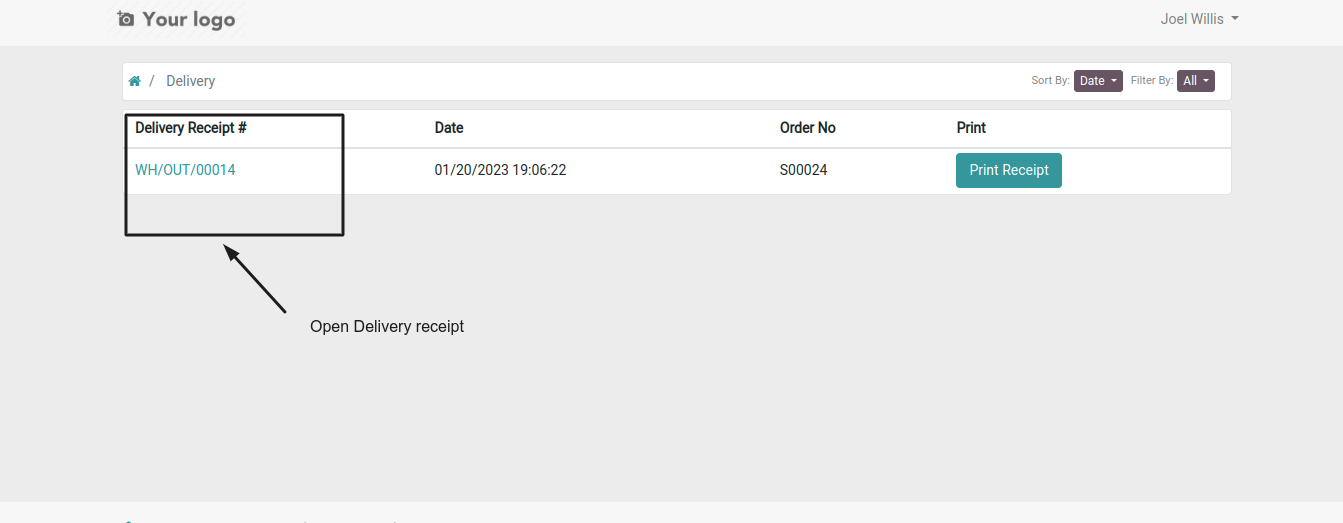Click the home icon in the breadcrumb
The height and width of the screenshot is (523, 1343).
tap(134, 81)
